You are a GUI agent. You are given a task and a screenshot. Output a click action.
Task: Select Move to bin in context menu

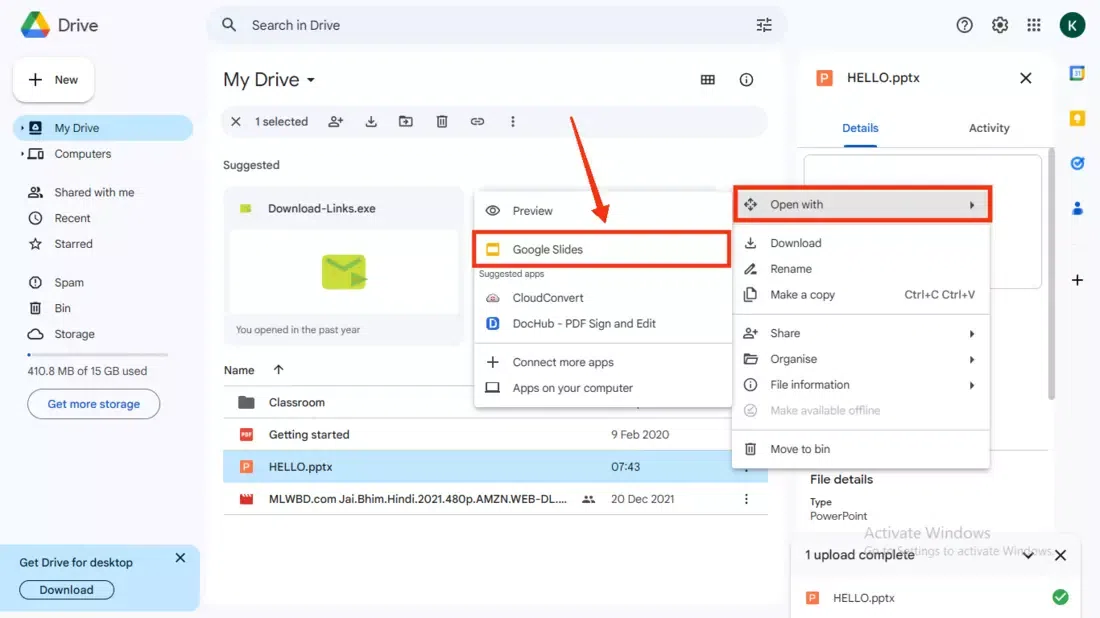pos(861,449)
